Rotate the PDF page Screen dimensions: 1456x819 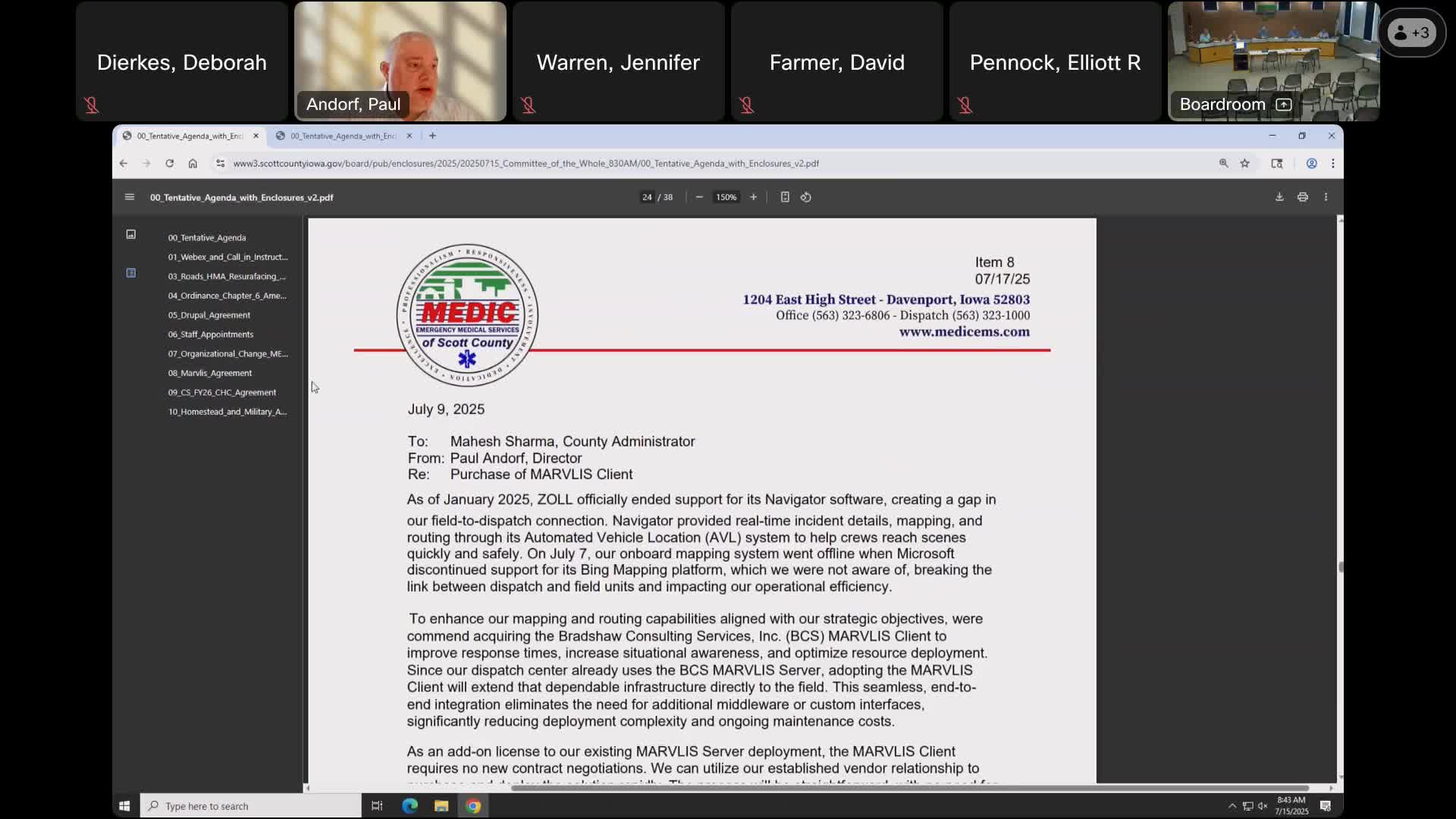pos(805,197)
